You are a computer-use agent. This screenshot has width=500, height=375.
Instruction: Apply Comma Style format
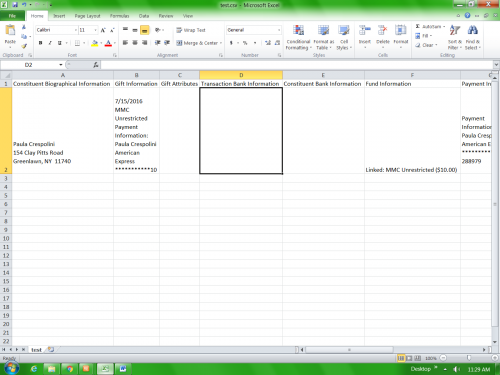pyautogui.click(x=255, y=43)
